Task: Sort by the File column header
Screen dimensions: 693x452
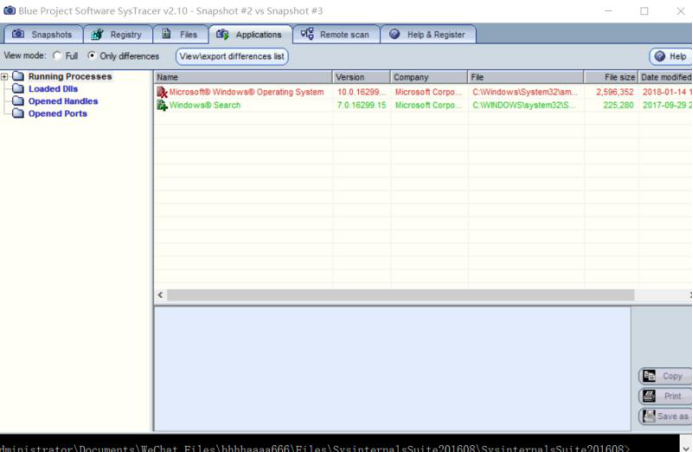Action: [525, 77]
